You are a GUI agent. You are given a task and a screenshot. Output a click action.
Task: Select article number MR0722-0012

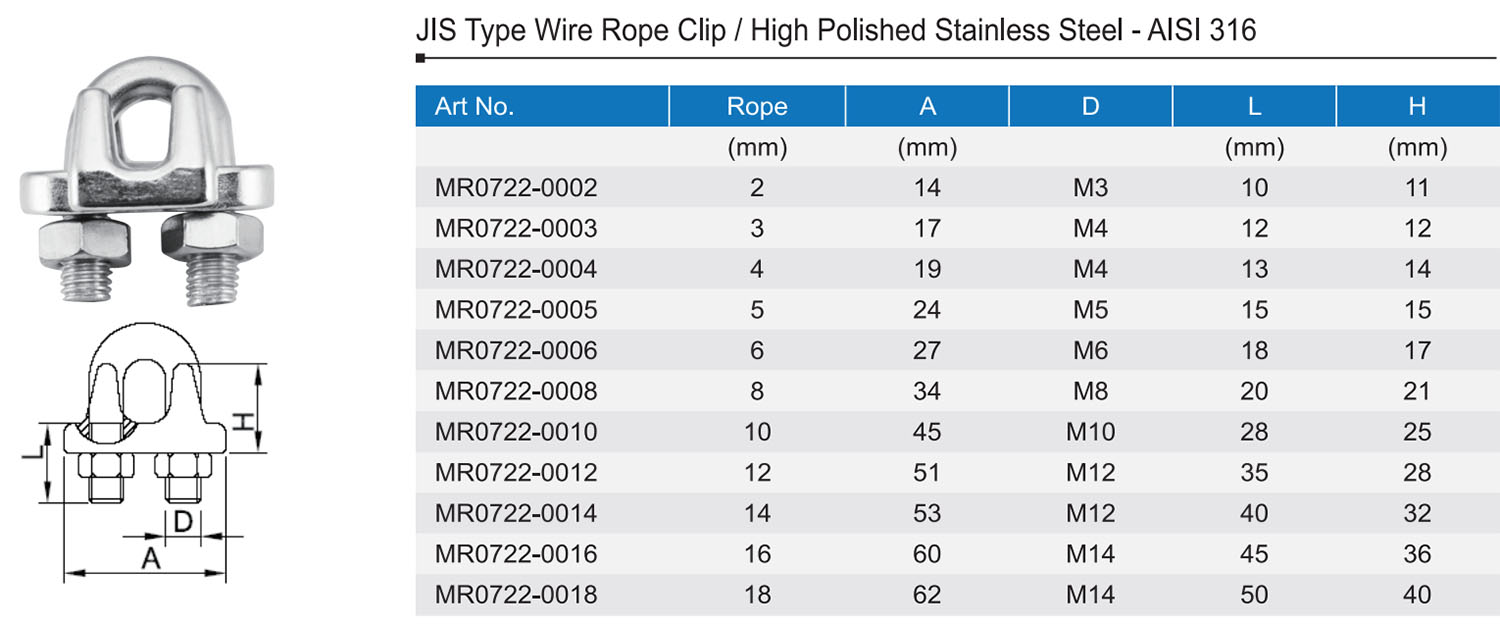click(x=516, y=473)
